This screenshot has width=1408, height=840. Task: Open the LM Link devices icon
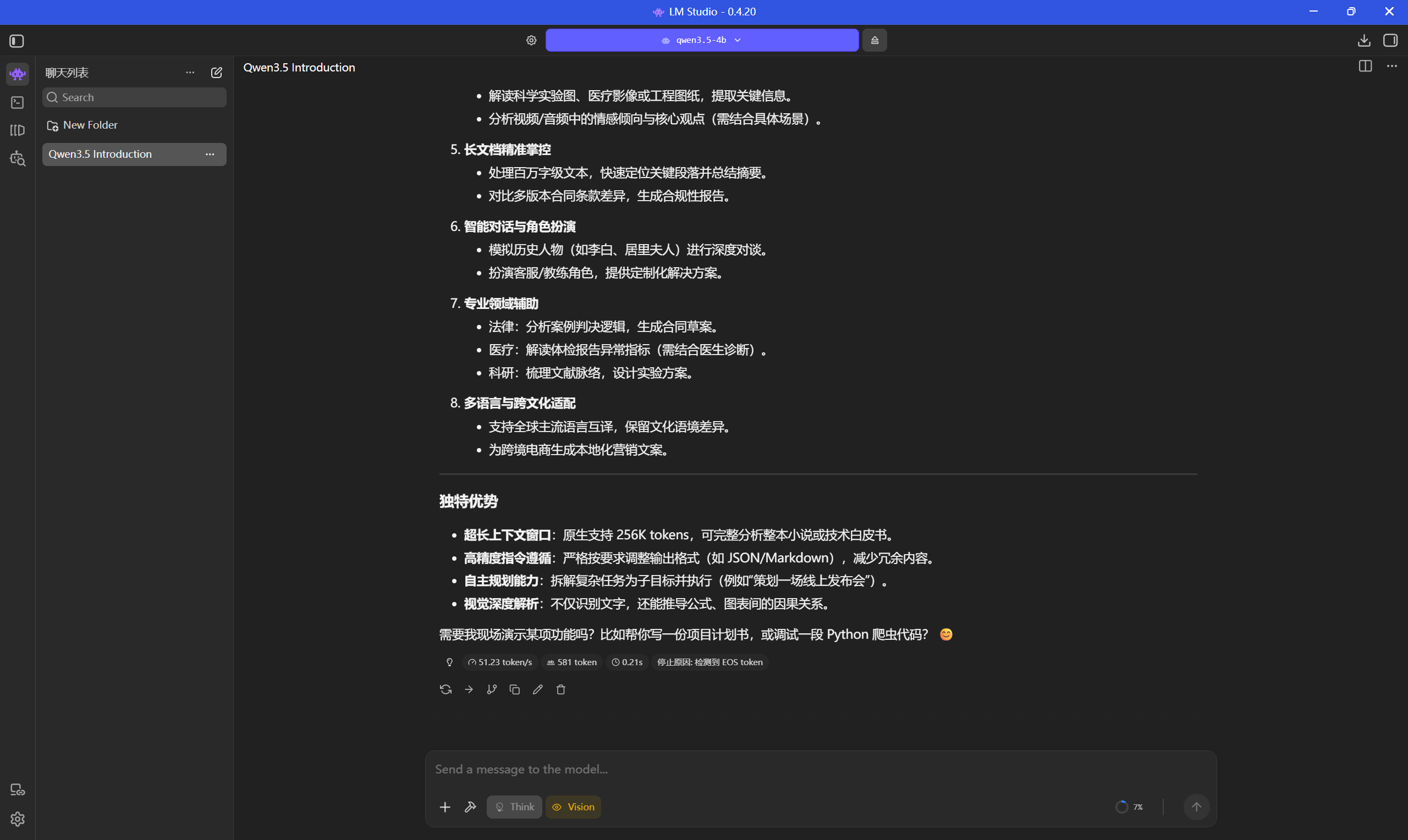point(18,790)
